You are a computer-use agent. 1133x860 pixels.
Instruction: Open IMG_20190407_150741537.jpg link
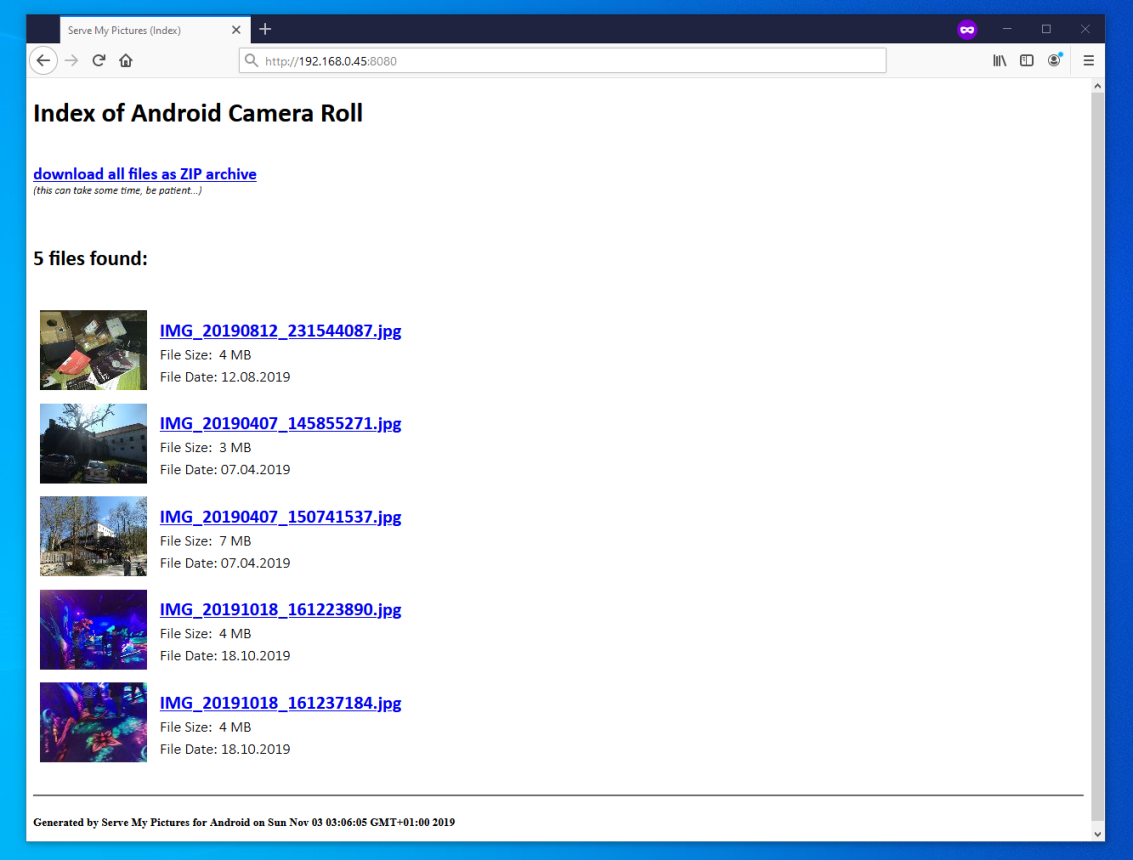click(x=280, y=517)
